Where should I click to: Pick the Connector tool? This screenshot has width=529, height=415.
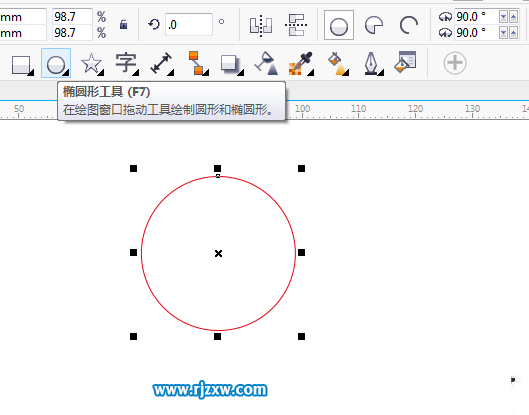click(197, 63)
